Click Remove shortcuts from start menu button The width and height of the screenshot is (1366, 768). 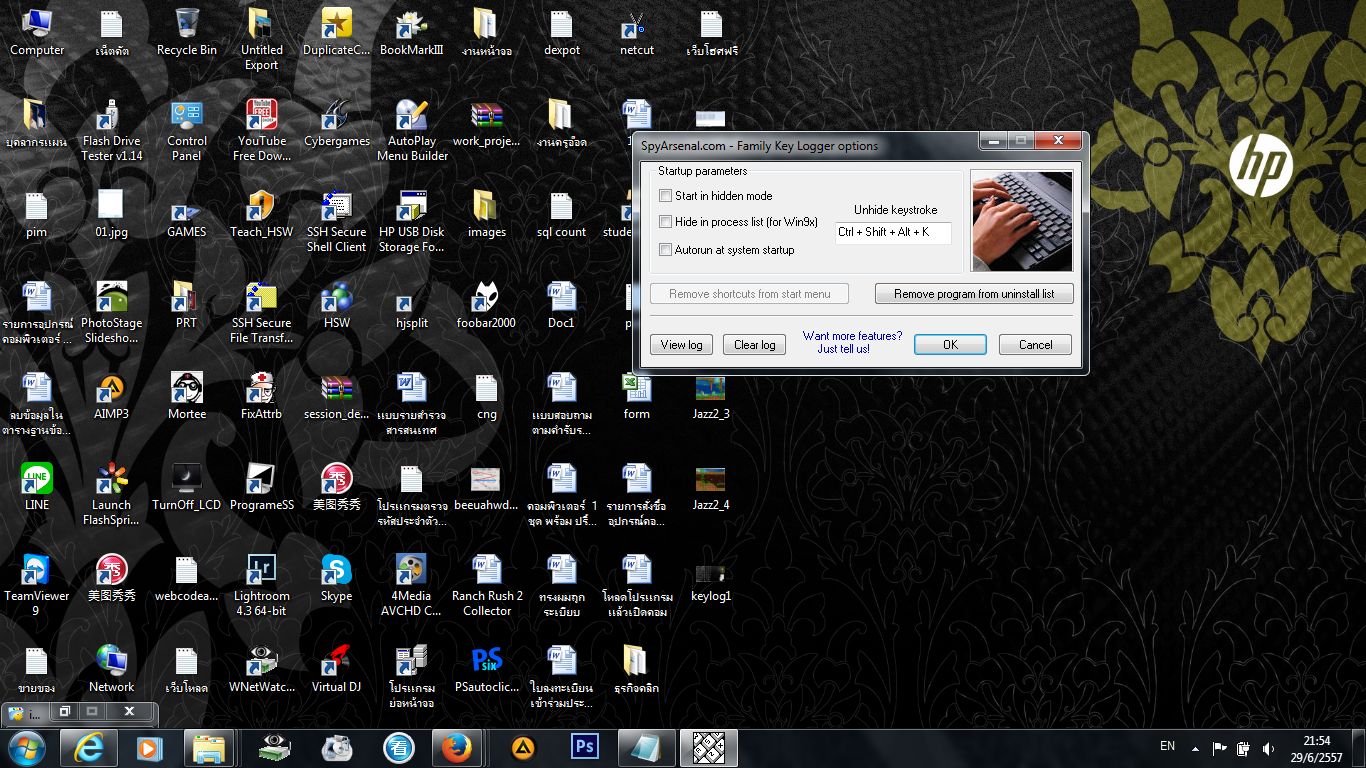click(x=750, y=294)
